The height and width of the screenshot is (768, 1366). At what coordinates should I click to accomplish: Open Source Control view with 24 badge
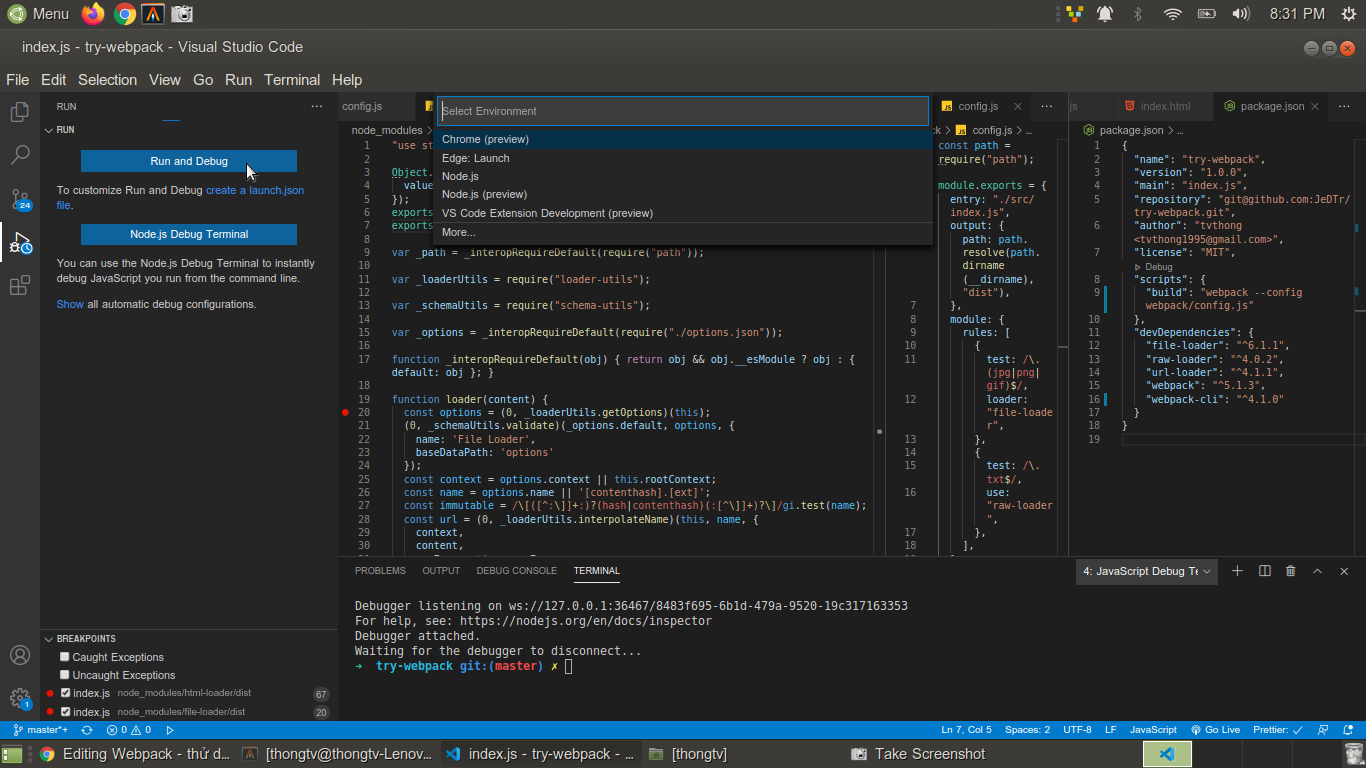[19, 198]
